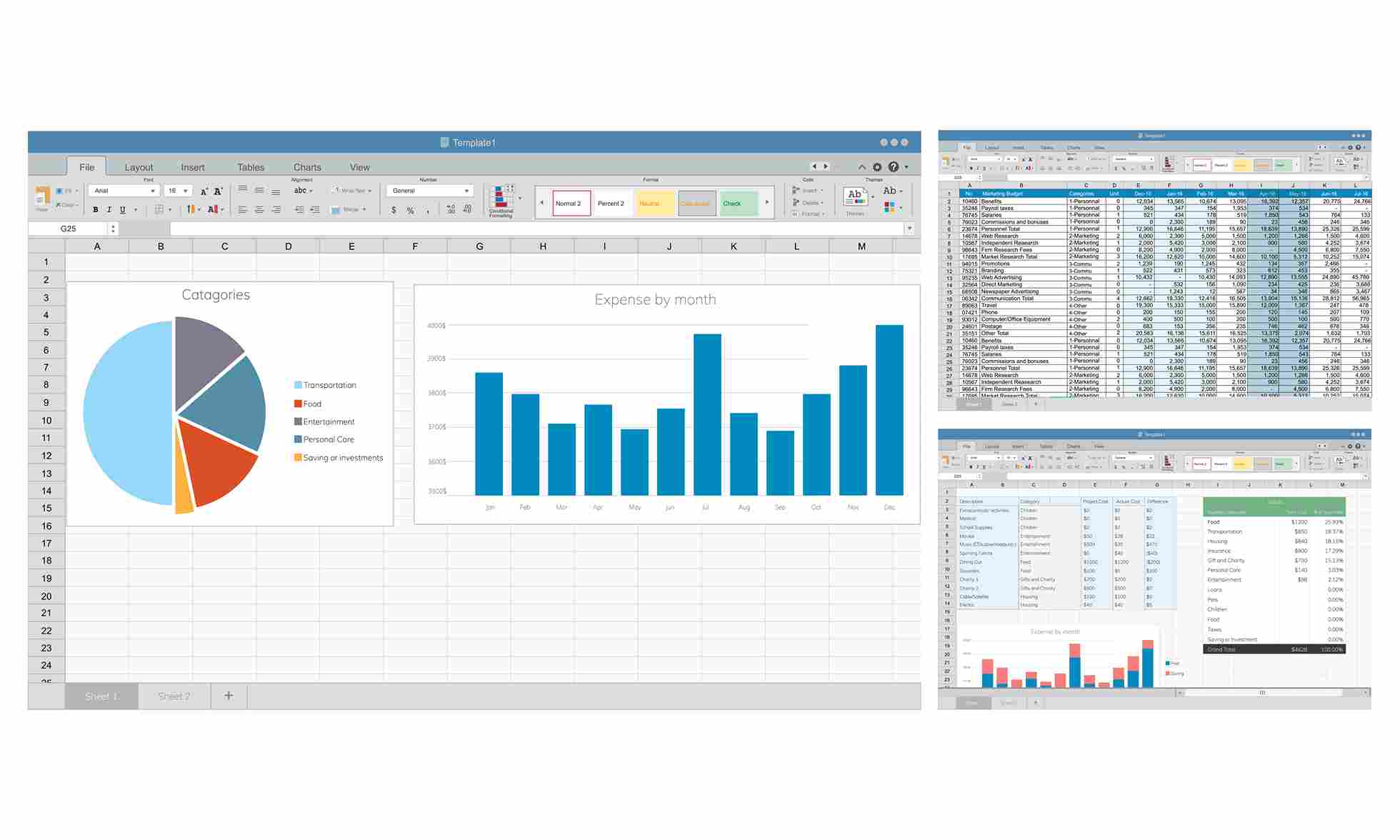Switch to the Charts ribbon tab
The height and width of the screenshot is (840, 1400).
pos(306,166)
